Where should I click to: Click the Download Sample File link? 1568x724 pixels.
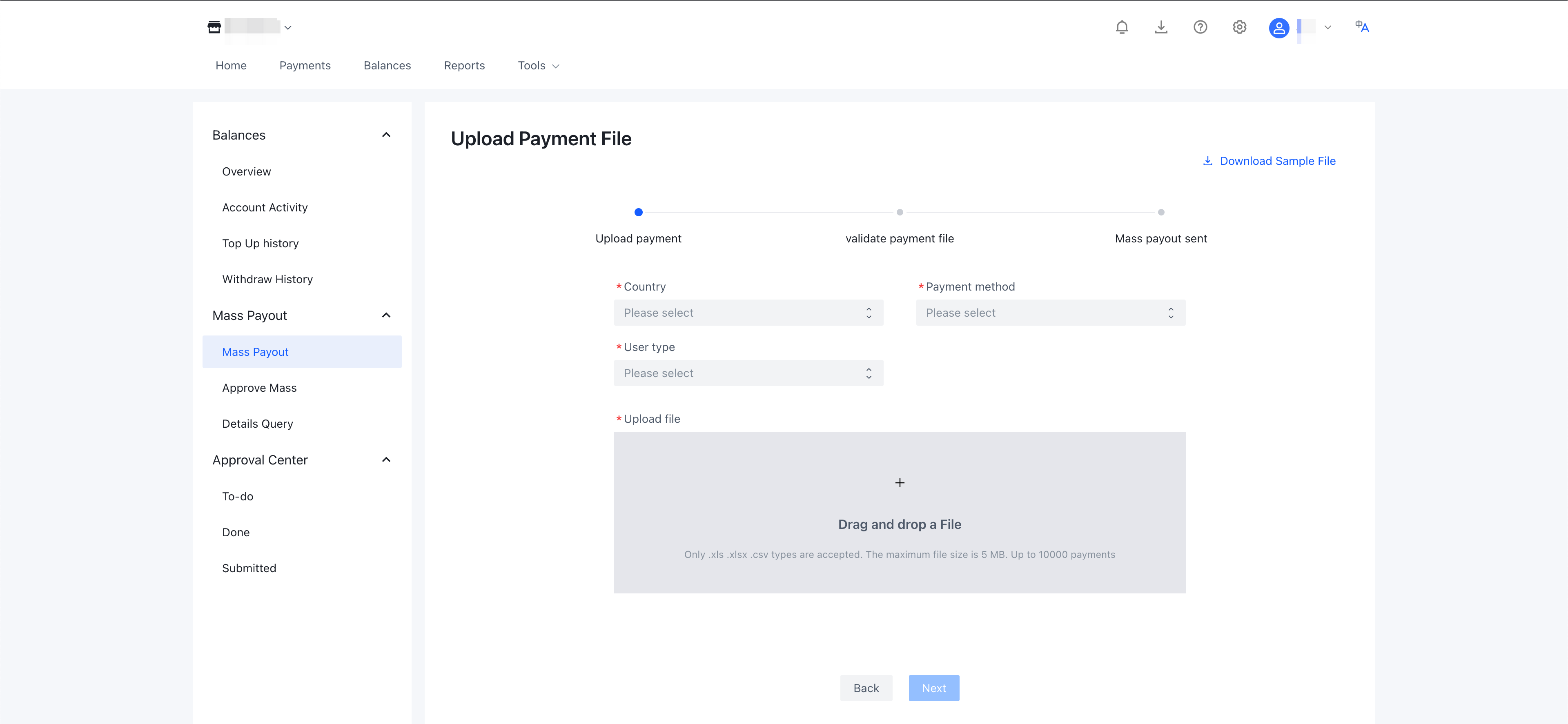[1269, 161]
